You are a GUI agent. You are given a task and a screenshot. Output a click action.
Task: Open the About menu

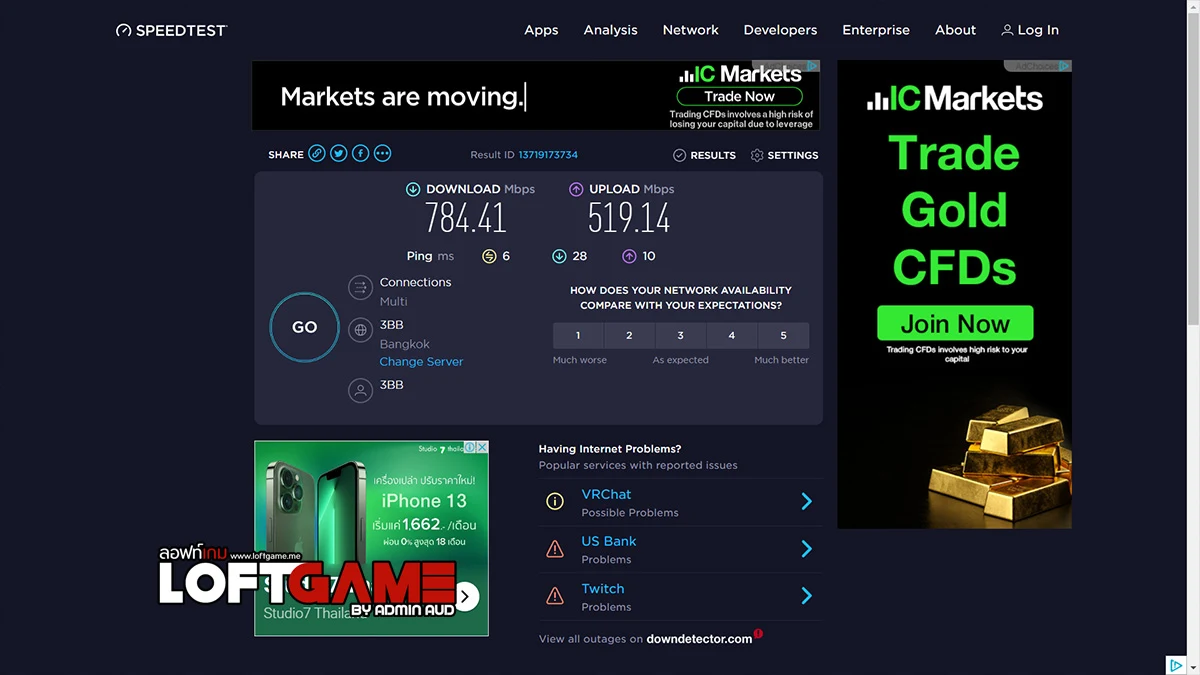(955, 30)
